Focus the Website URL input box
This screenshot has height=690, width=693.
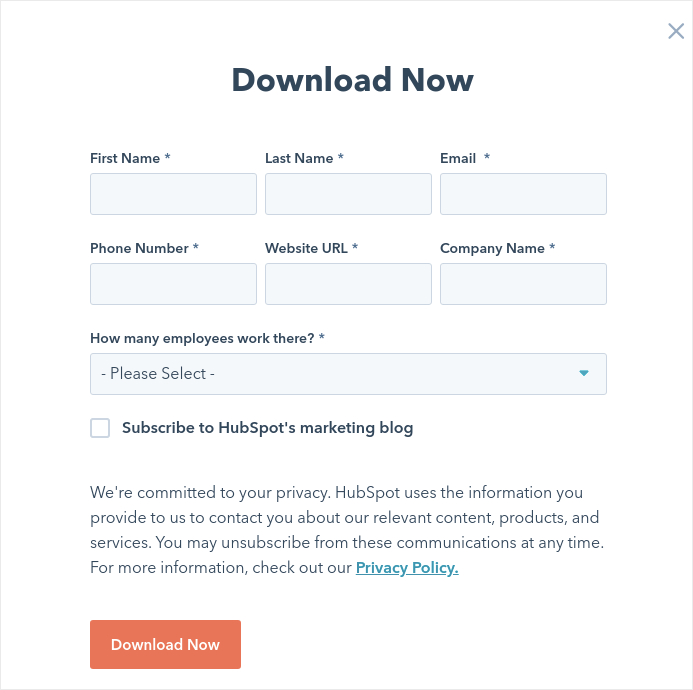[x=348, y=284]
